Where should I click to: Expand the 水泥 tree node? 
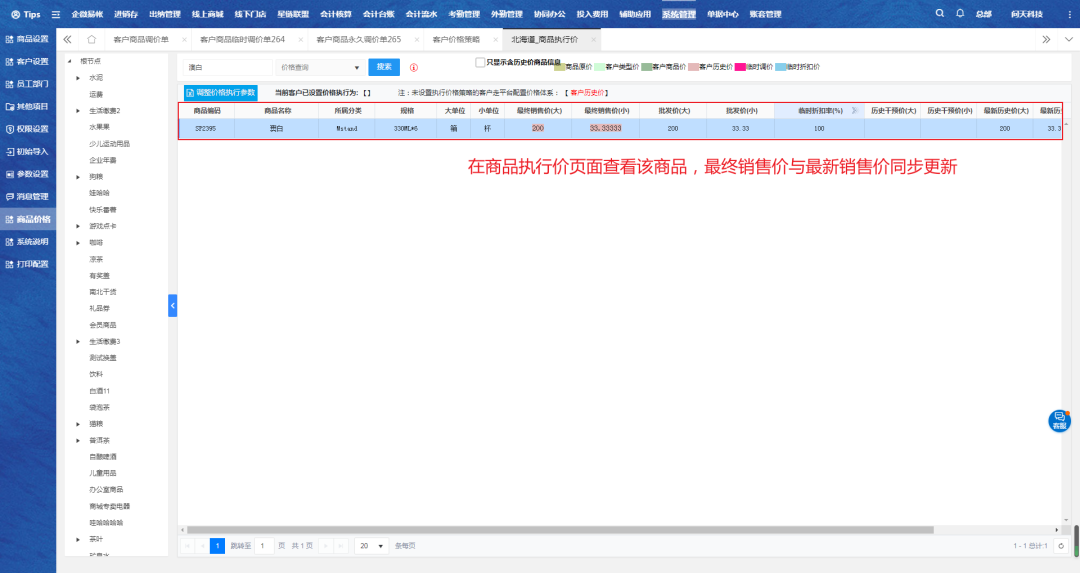coord(78,77)
